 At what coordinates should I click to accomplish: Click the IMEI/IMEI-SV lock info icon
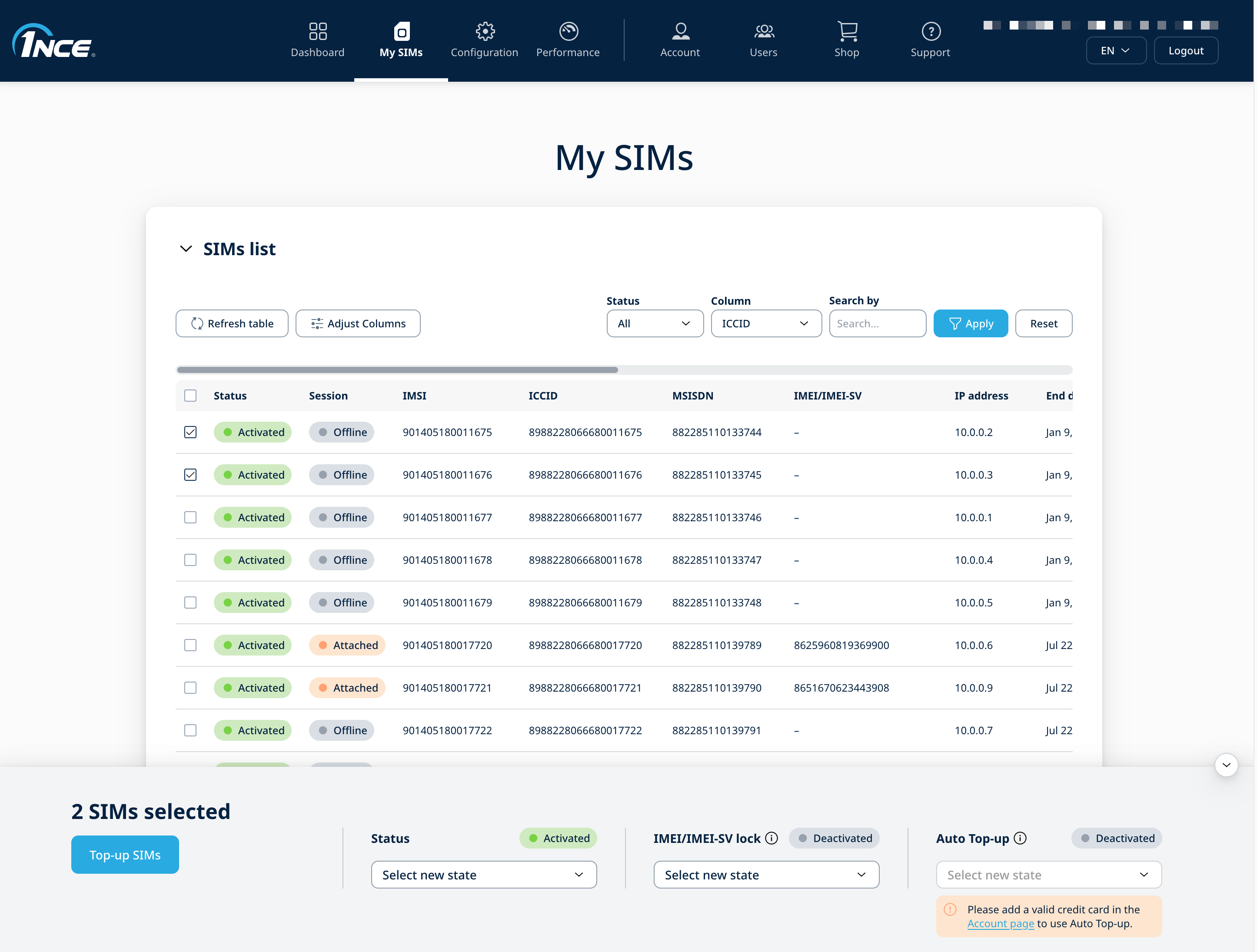pos(771,838)
